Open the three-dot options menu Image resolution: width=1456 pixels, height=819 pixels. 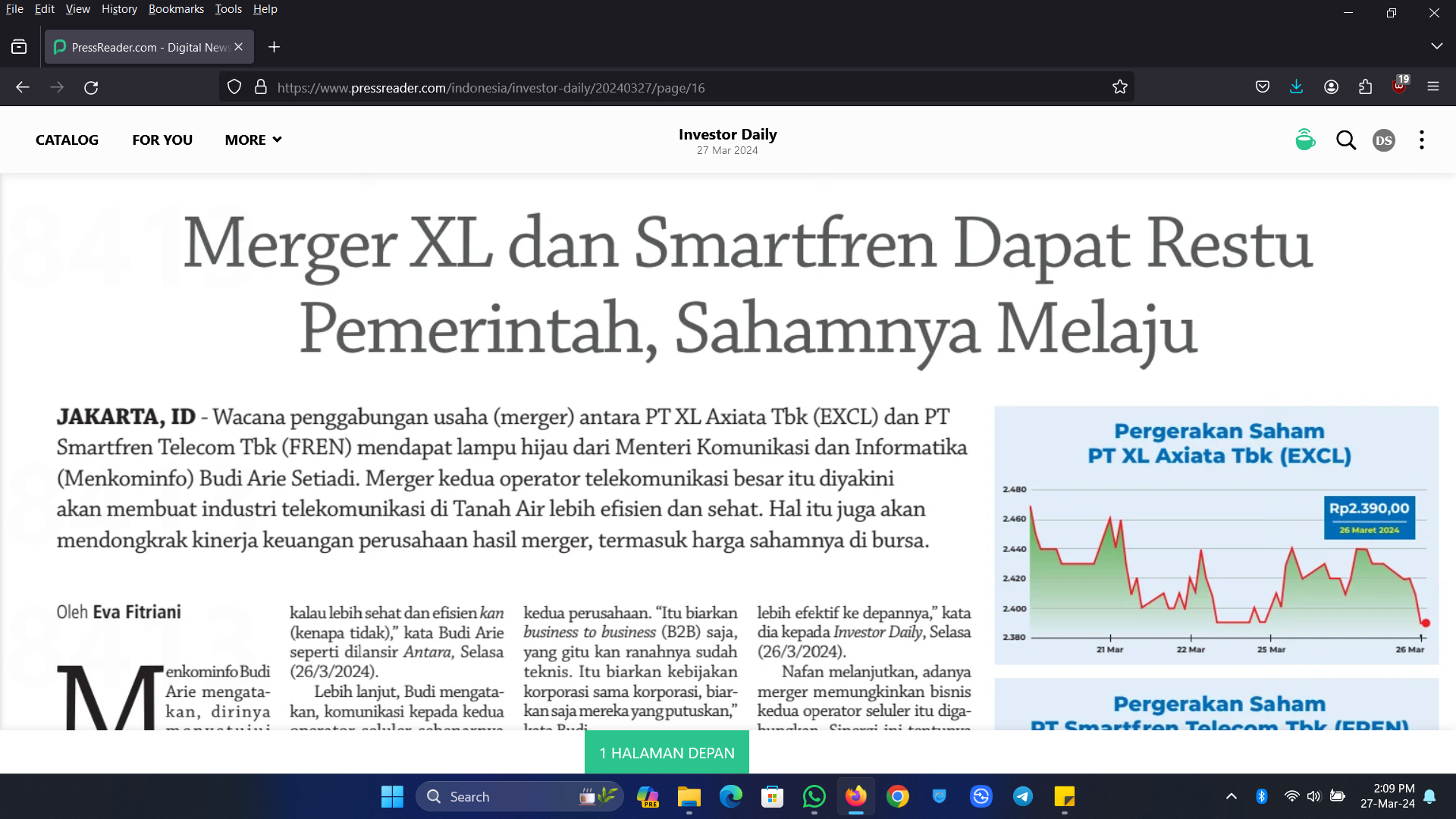click(1422, 140)
